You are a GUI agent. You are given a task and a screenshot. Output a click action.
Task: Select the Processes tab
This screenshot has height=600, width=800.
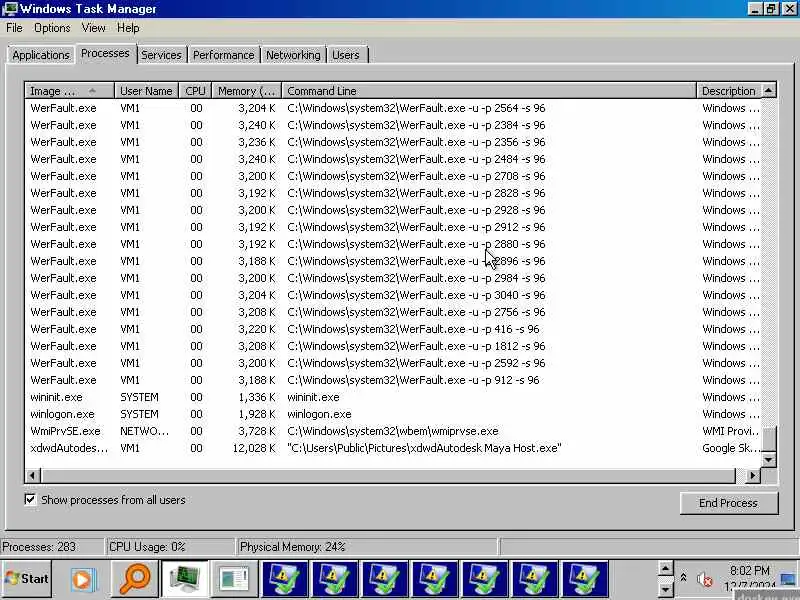(105, 53)
